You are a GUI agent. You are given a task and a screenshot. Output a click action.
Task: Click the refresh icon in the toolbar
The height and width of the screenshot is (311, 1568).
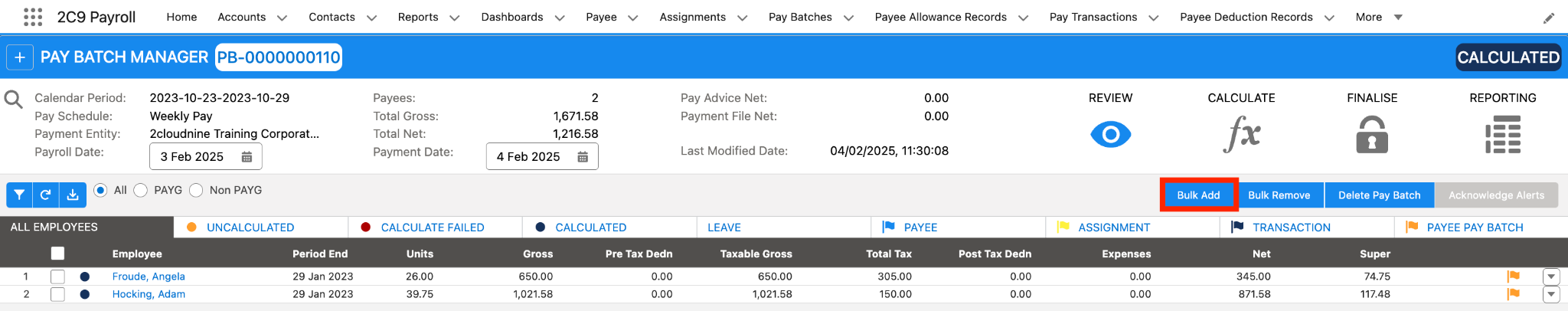click(45, 195)
